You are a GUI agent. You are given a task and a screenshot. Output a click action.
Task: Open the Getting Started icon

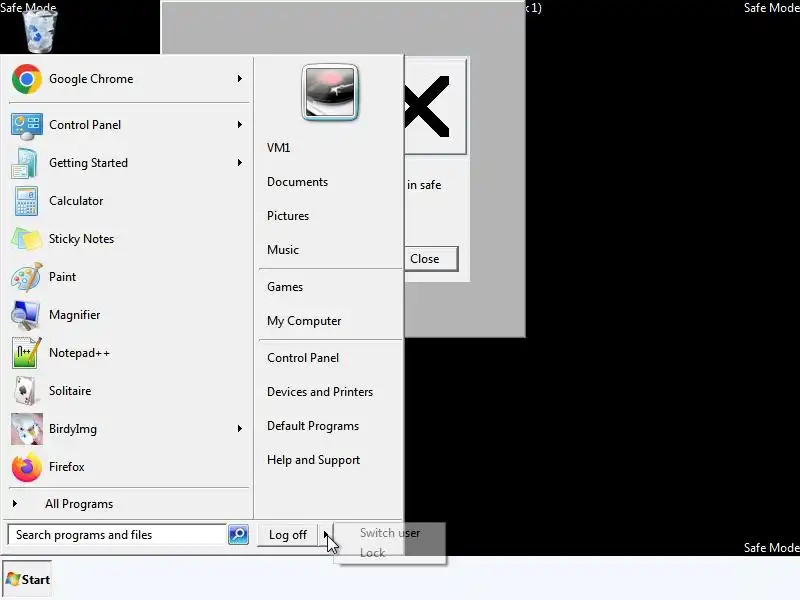[24, 163]
